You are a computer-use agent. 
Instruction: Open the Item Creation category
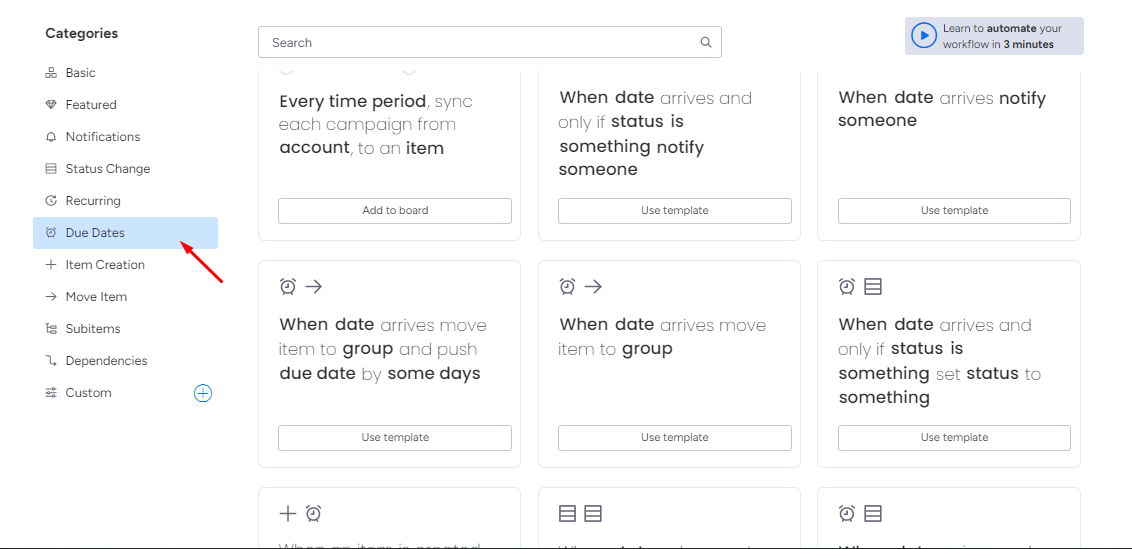pyautogui.click(x=105, y=265)
